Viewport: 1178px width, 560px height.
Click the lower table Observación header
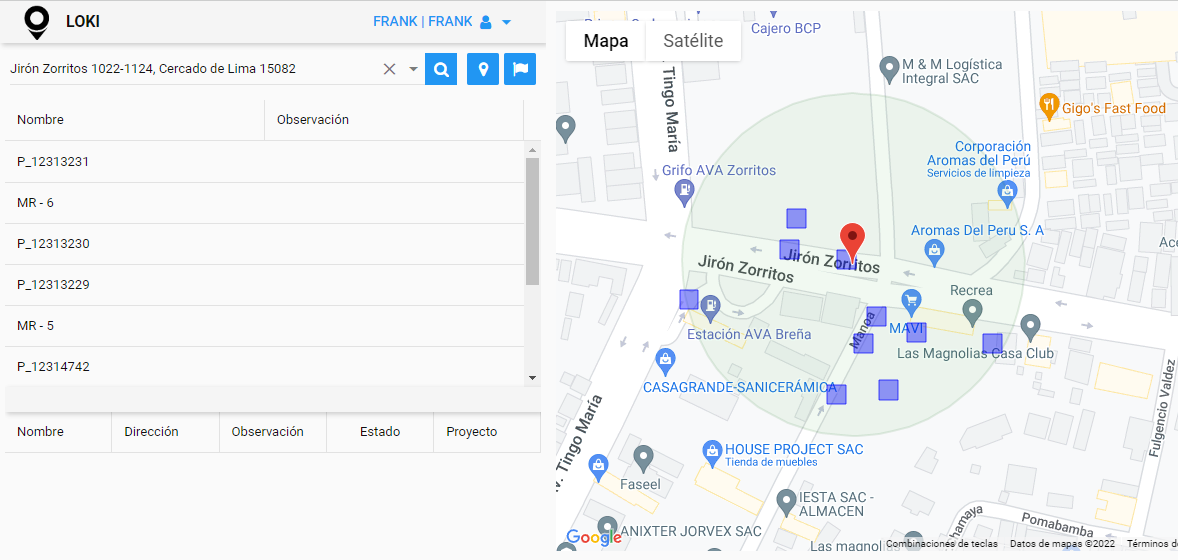click(x=267, y=431)
